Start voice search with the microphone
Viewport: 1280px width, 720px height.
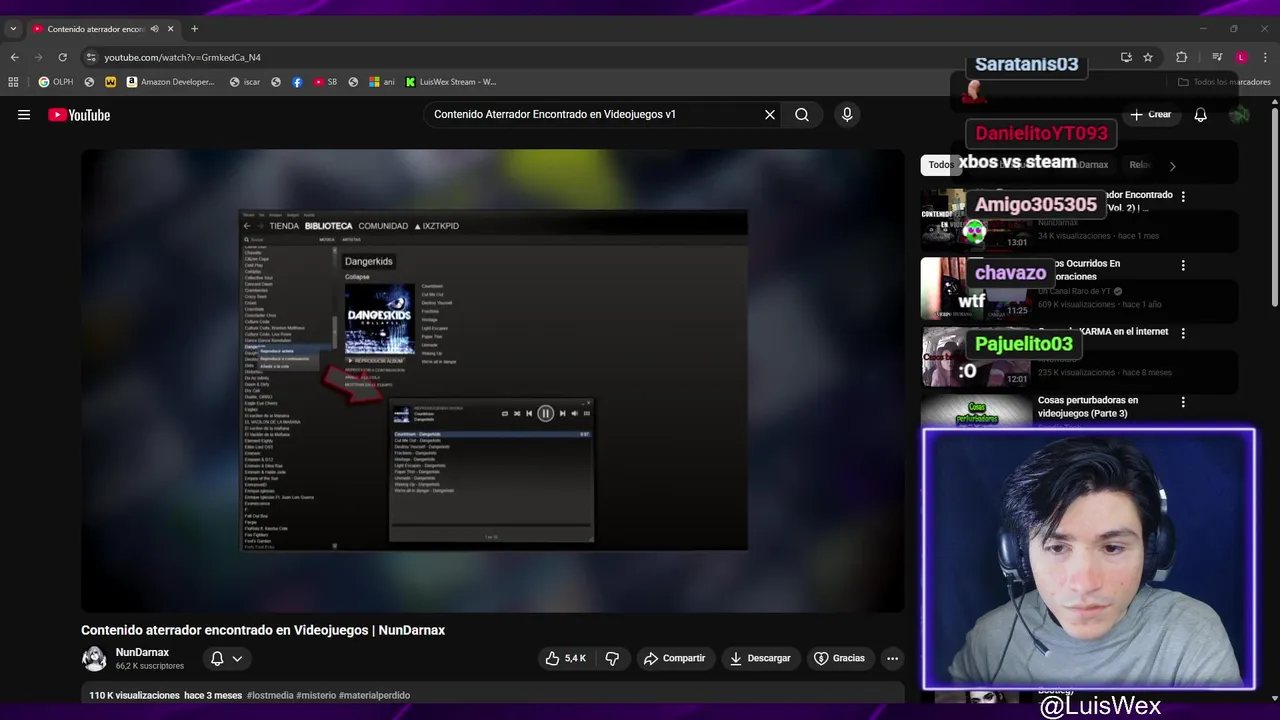click(847, 115)
